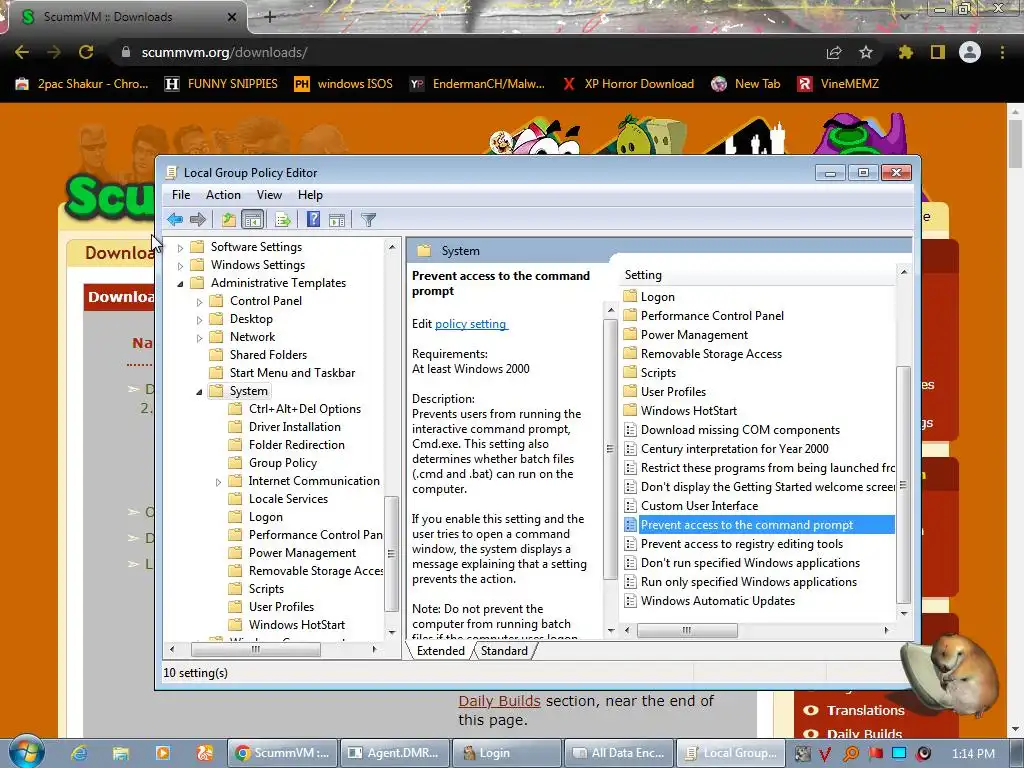Image resolution: width=1024 pixels, height=768 pixels.
Task: Switch to the Standard tab
Action: (504, 651)
